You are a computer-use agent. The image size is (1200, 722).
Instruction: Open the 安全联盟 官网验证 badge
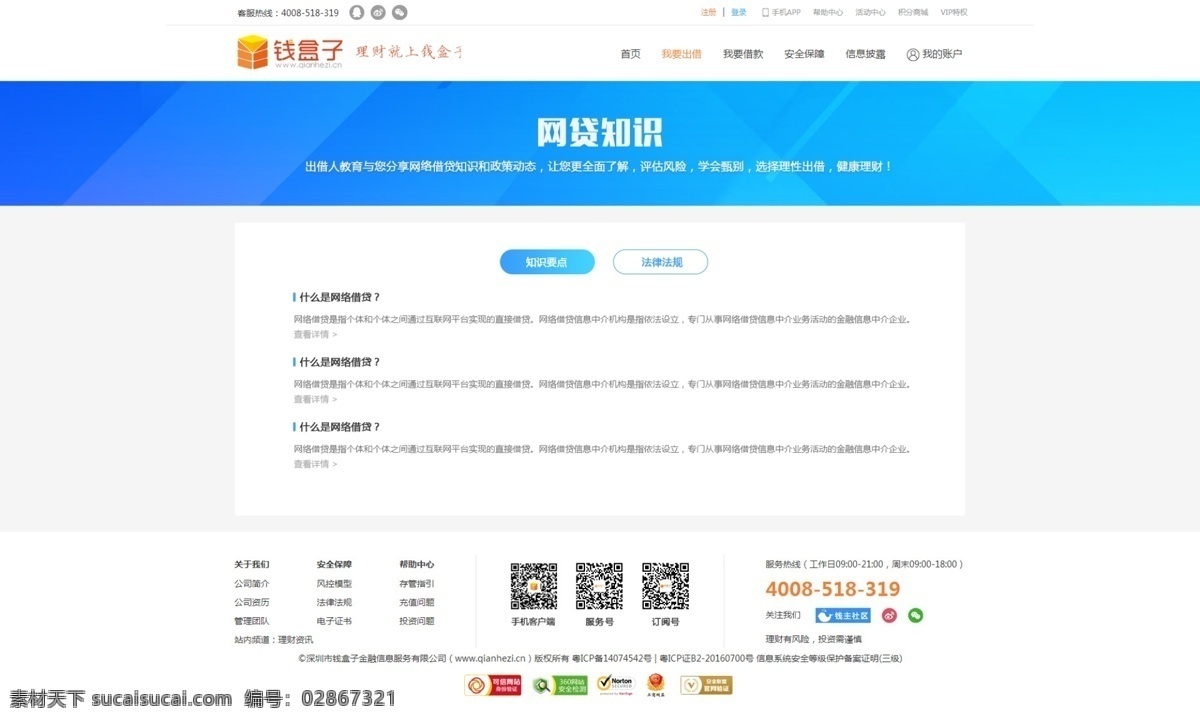tap(706, 685)
